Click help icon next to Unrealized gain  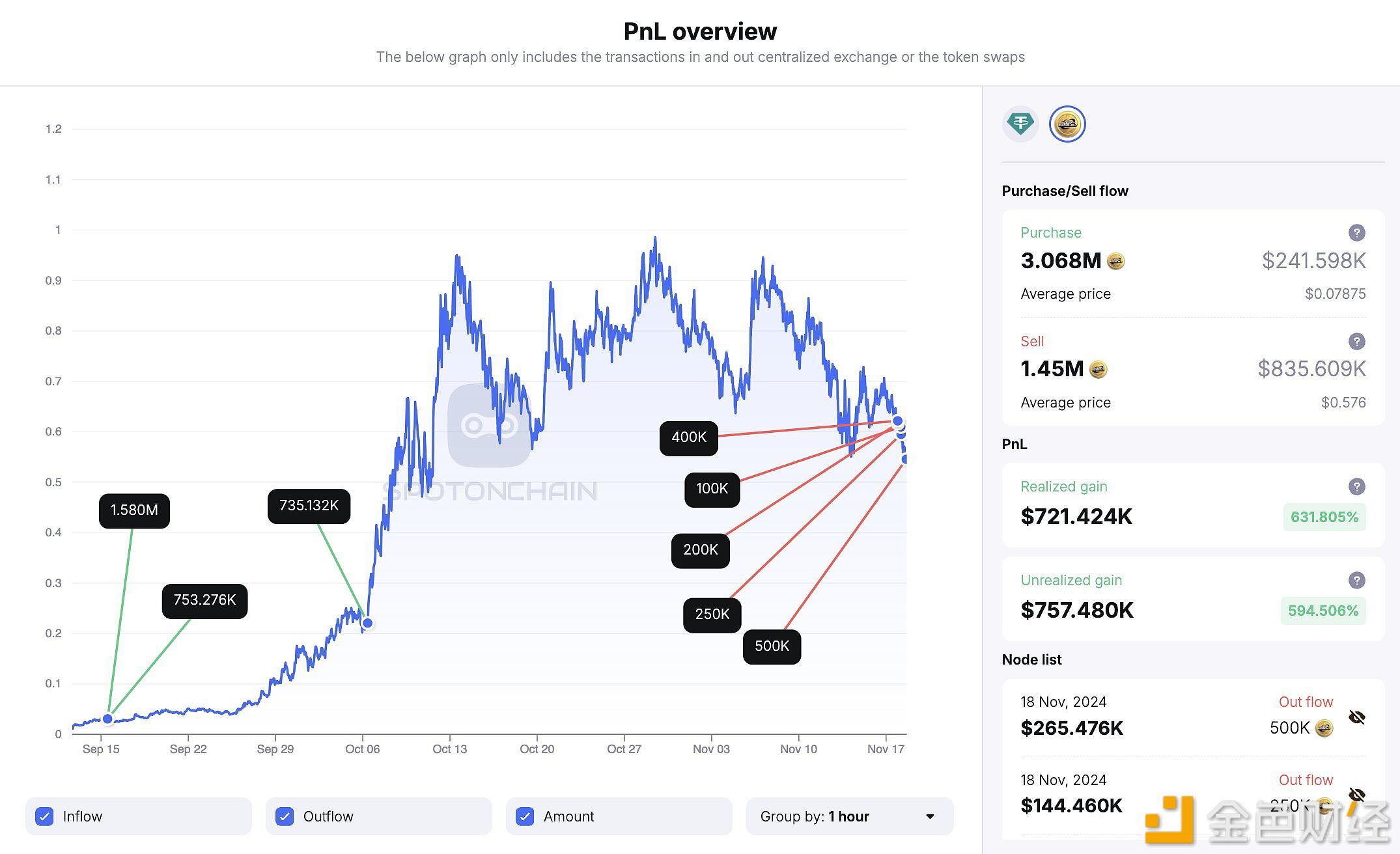coord(1356,580)
